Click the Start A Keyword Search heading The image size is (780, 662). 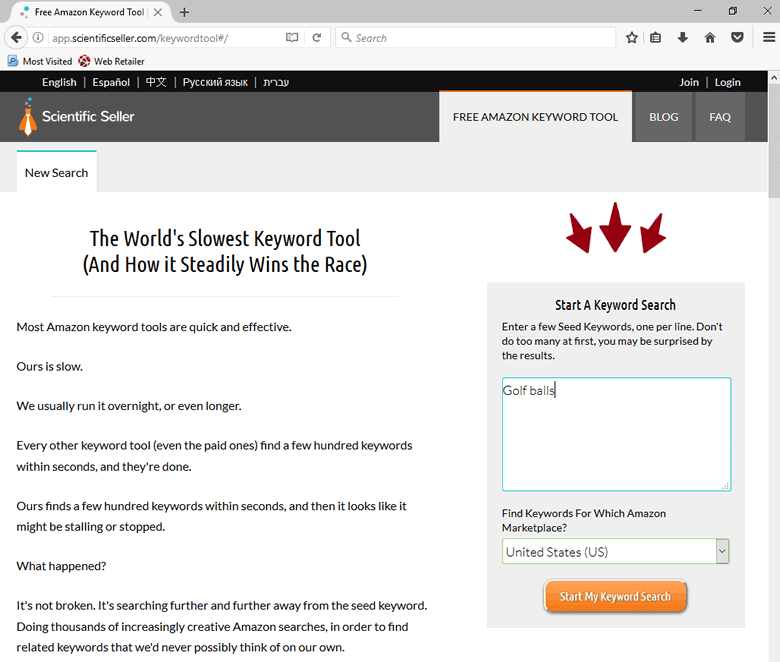click(x=615, y=305)
